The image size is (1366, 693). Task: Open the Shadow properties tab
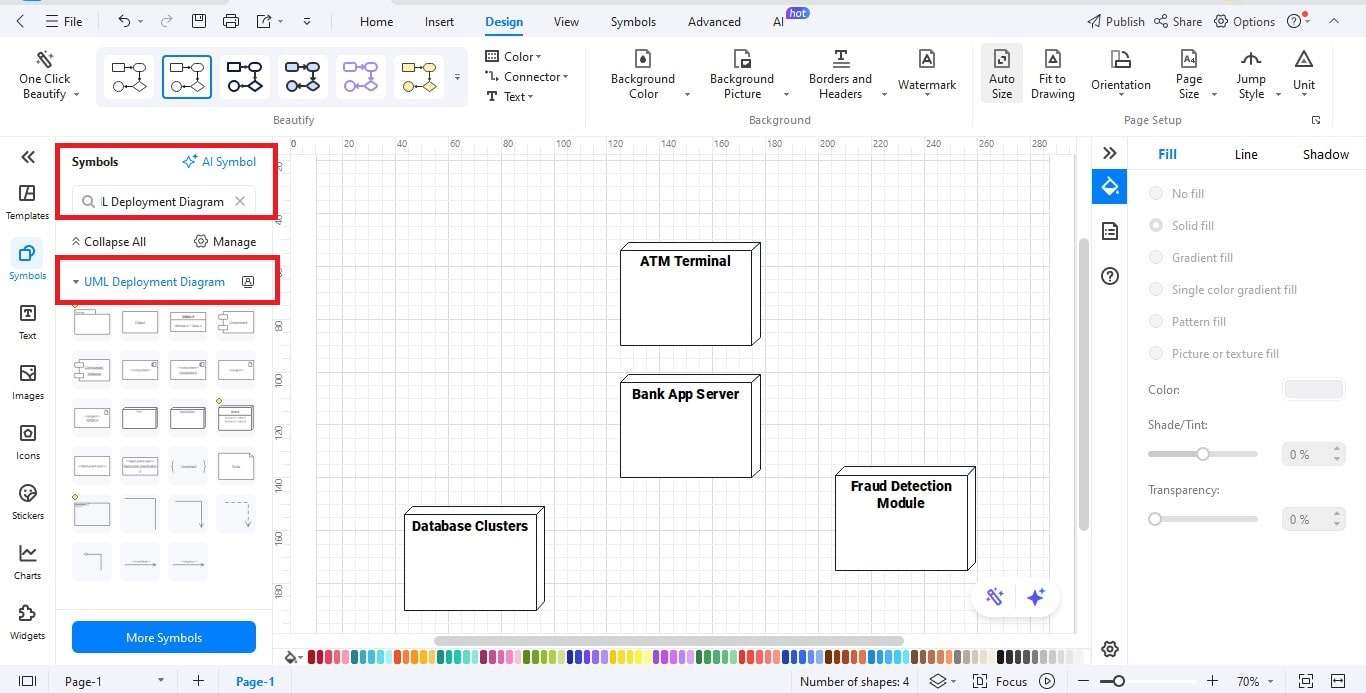pyautogui.click(x=1325, y=154)
